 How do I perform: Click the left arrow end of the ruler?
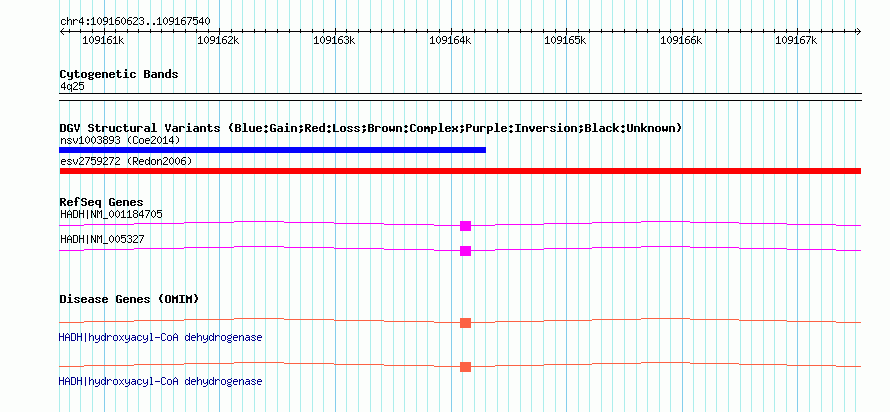[x=62, y=32]
